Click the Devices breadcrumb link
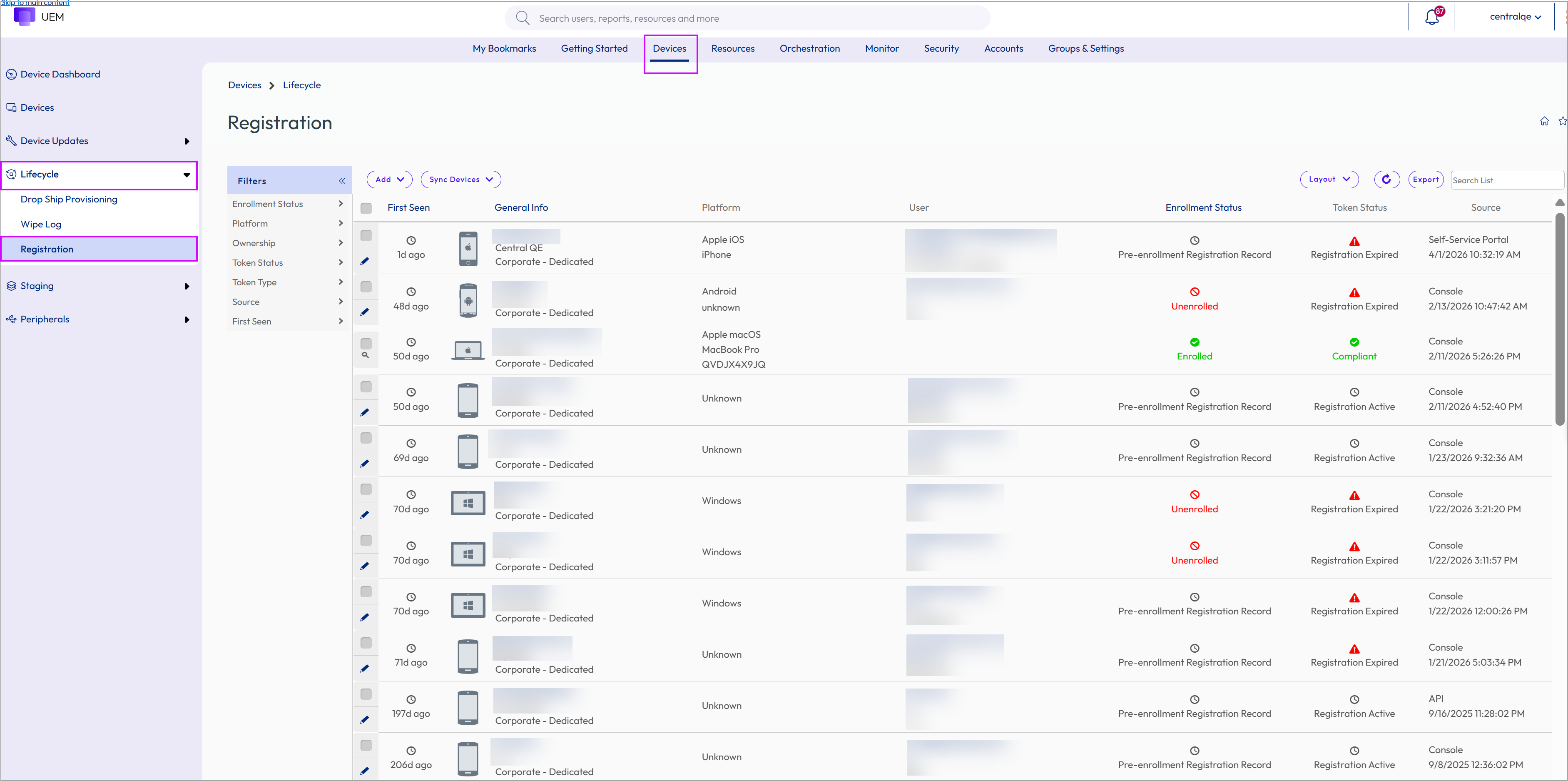1568x781 pixels. click(x=244, y=85)
